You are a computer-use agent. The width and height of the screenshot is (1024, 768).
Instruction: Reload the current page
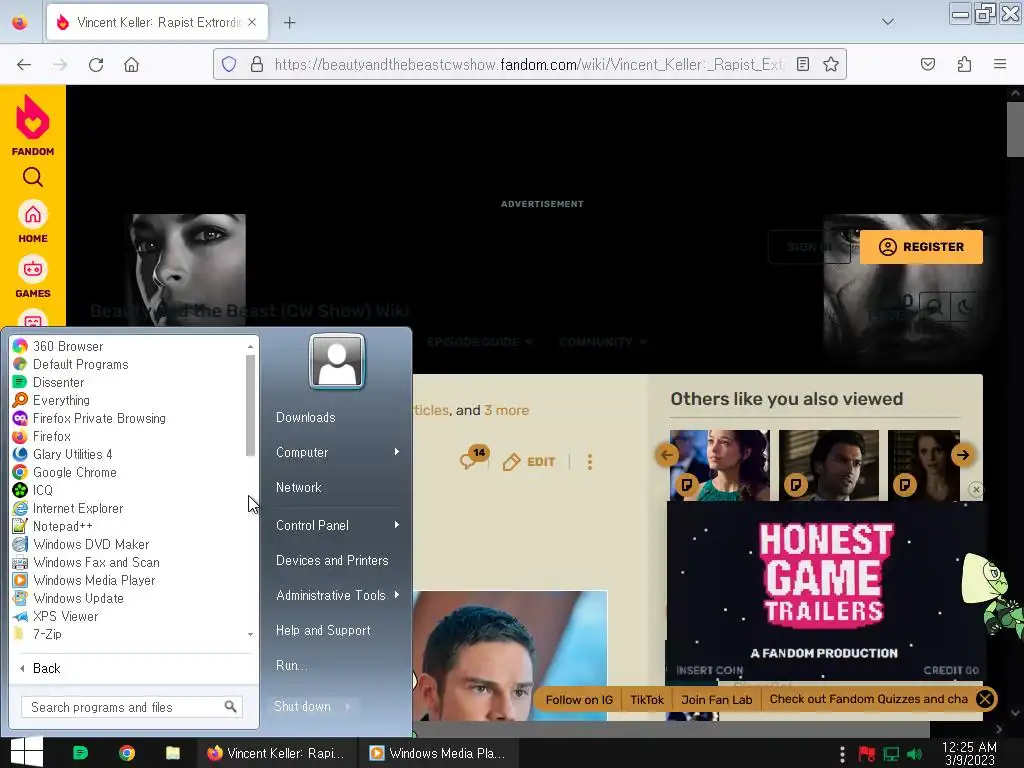(96, 65)
